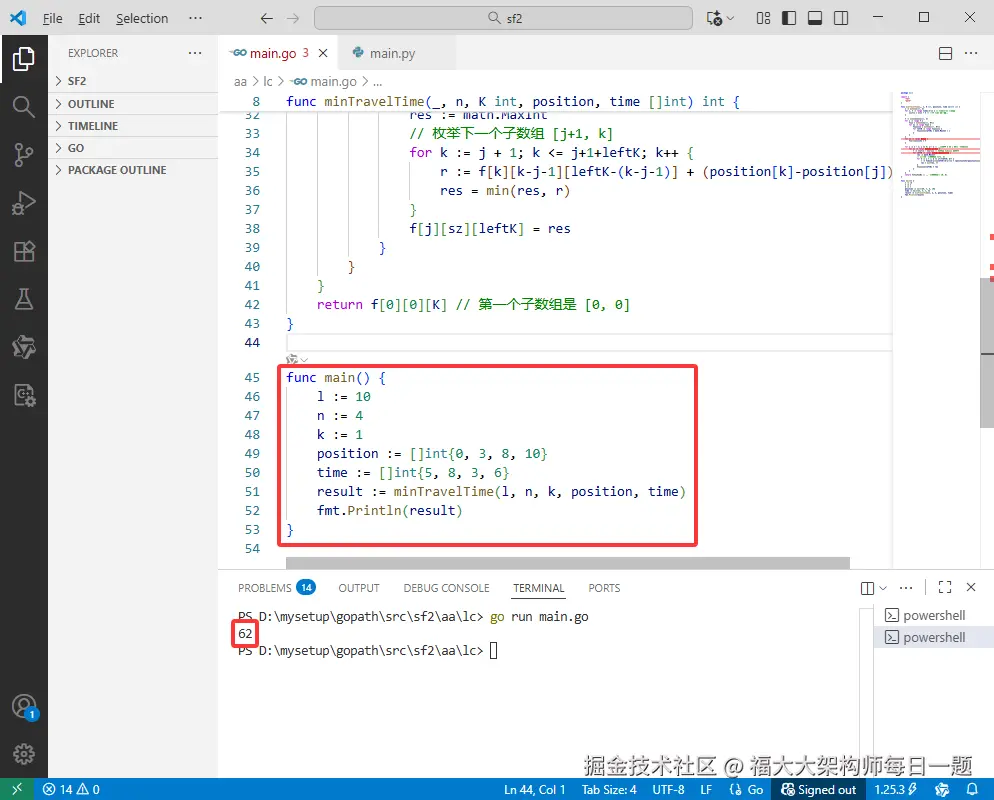
Task: Expand the OUTLINE section
Action: (x=133, y=104)
